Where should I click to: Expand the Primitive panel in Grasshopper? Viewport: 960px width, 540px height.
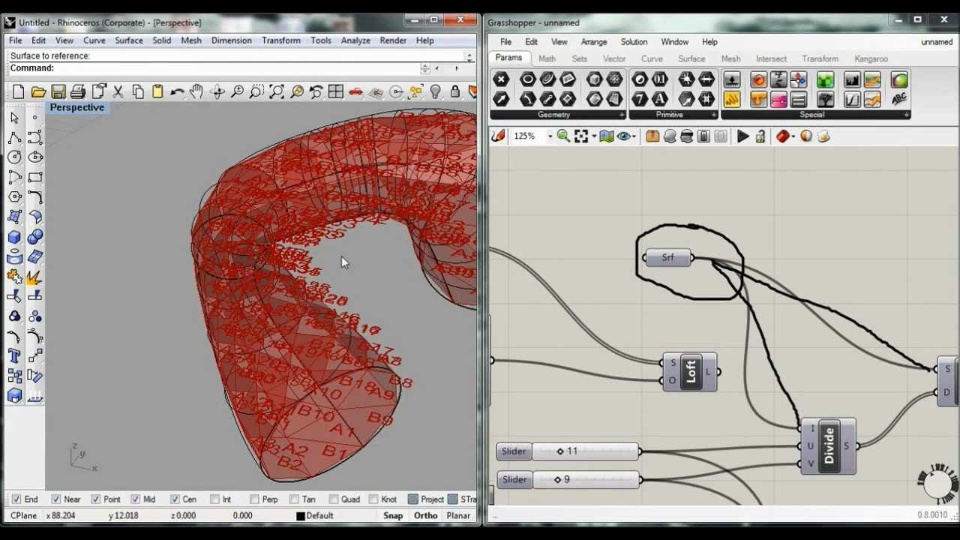tap(714, 115)
